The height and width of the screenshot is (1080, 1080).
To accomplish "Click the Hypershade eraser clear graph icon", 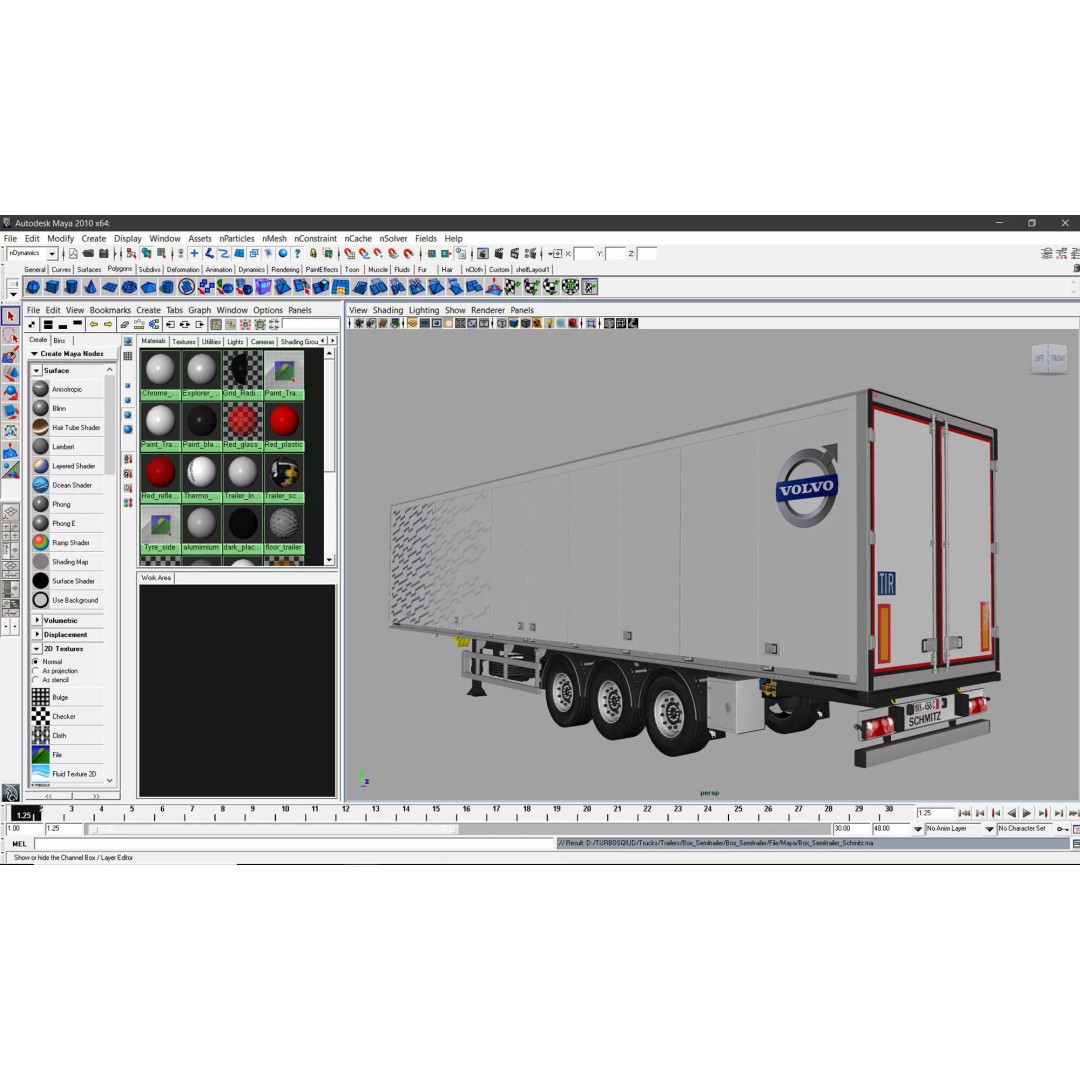I will 124,324.
